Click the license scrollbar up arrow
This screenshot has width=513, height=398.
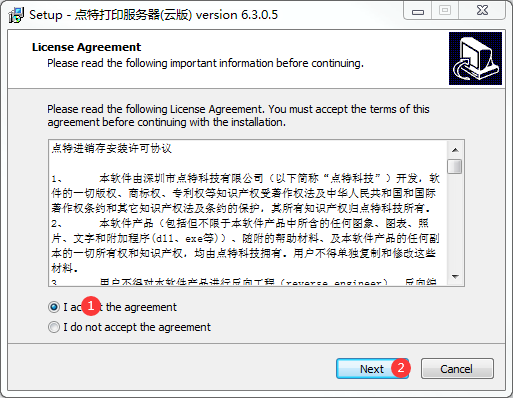tap(455, 150)
